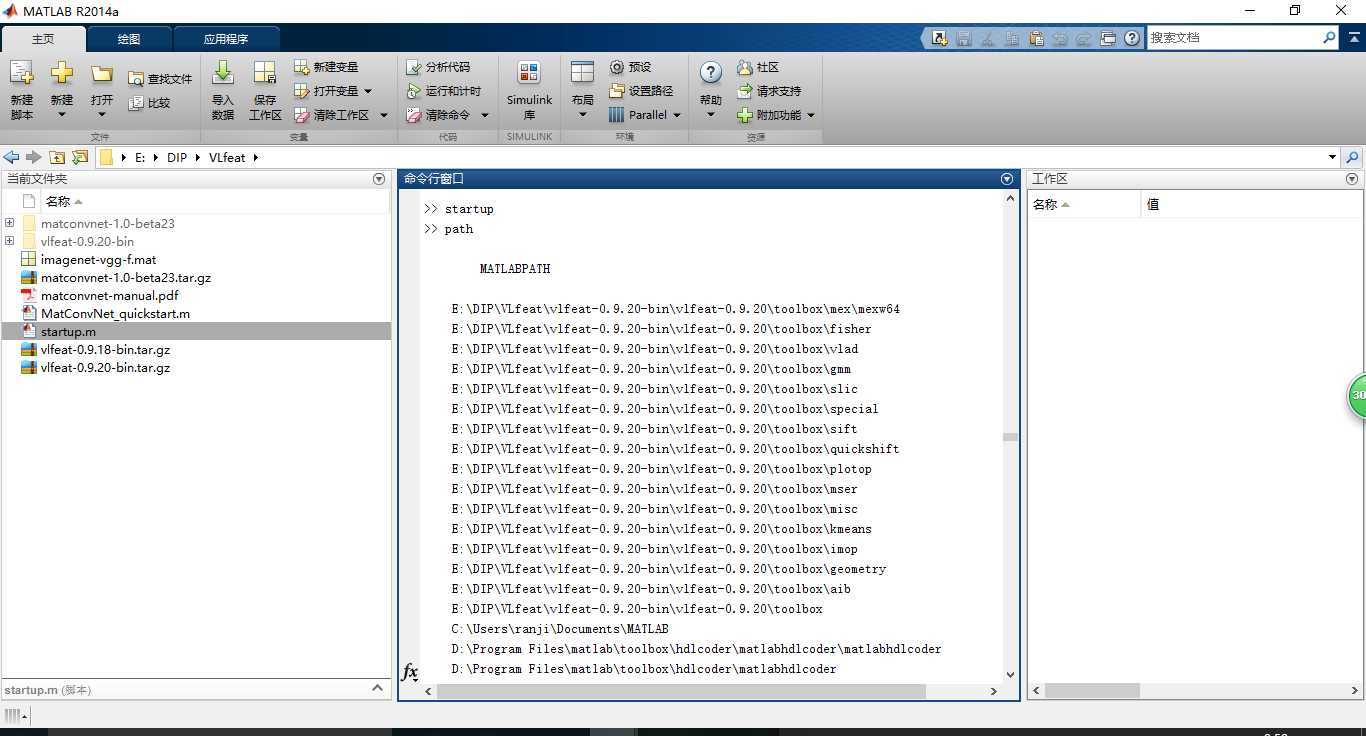Viewport: 1366px width, 736px height.
Task: Open the Clear Workspace (清除工作区) dropdown
Action: coord(384,115)
